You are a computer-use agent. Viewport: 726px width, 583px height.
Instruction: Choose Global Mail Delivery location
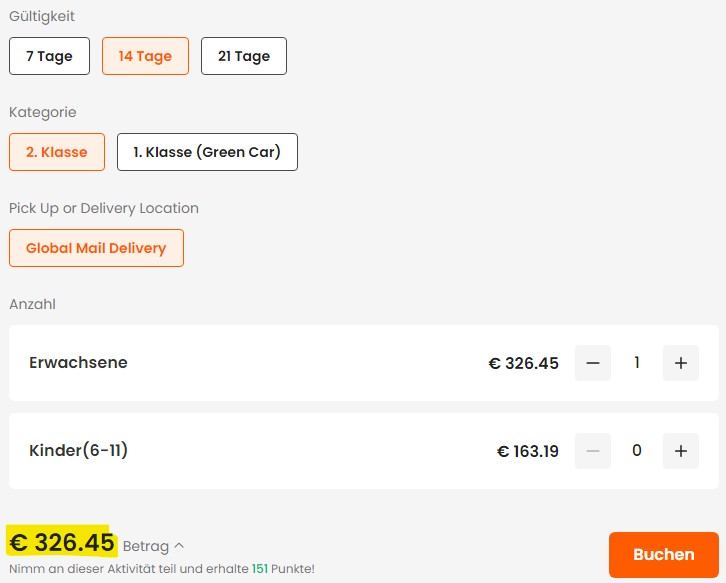click(96, 248)
